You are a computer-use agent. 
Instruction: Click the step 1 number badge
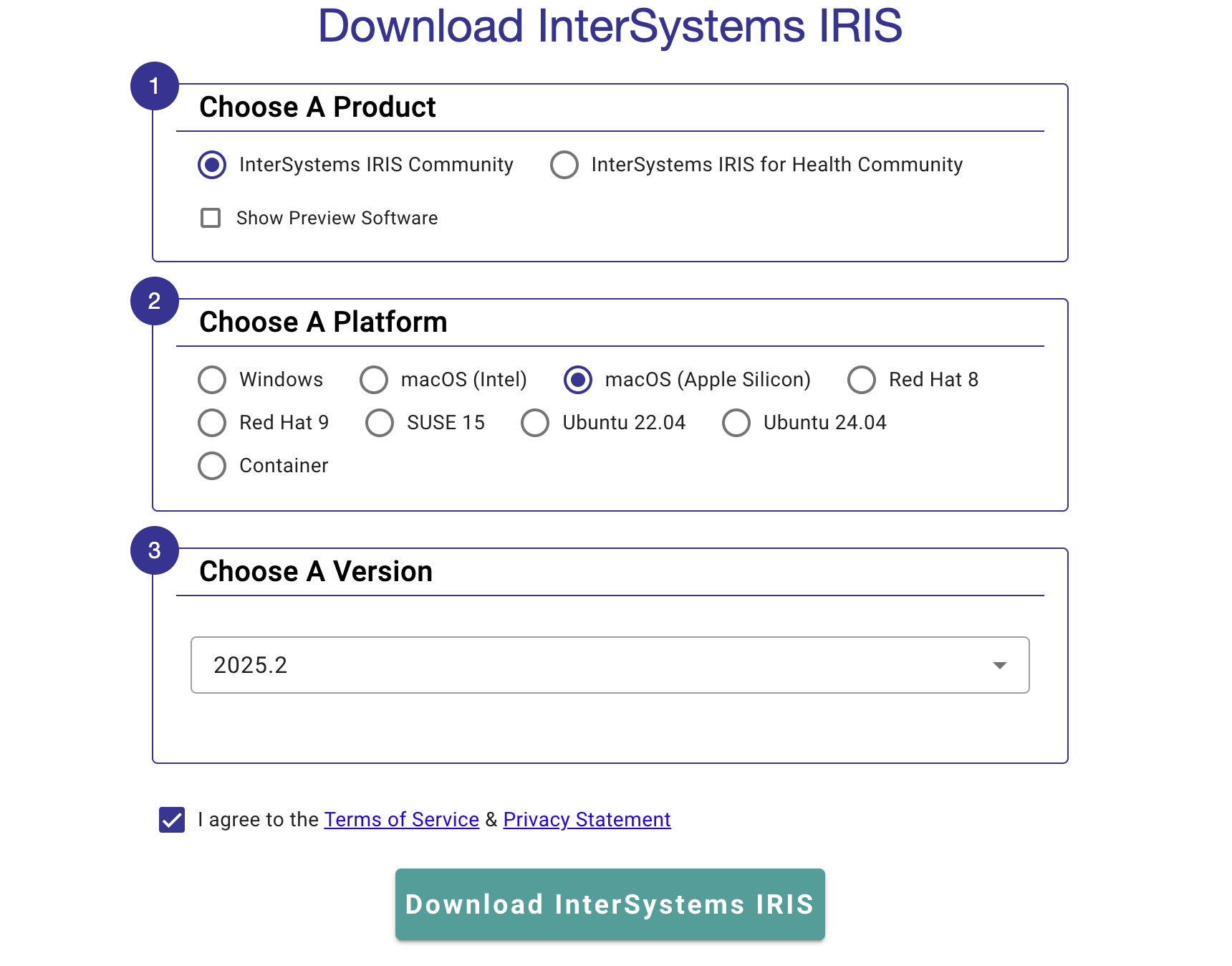154,86
